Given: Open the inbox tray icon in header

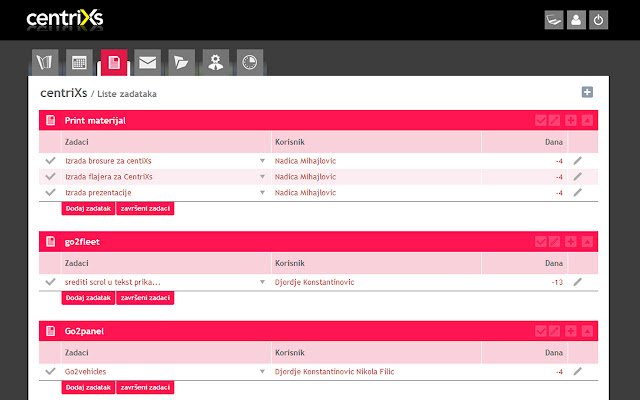Looking at the screenshot, I should (554, 20).
